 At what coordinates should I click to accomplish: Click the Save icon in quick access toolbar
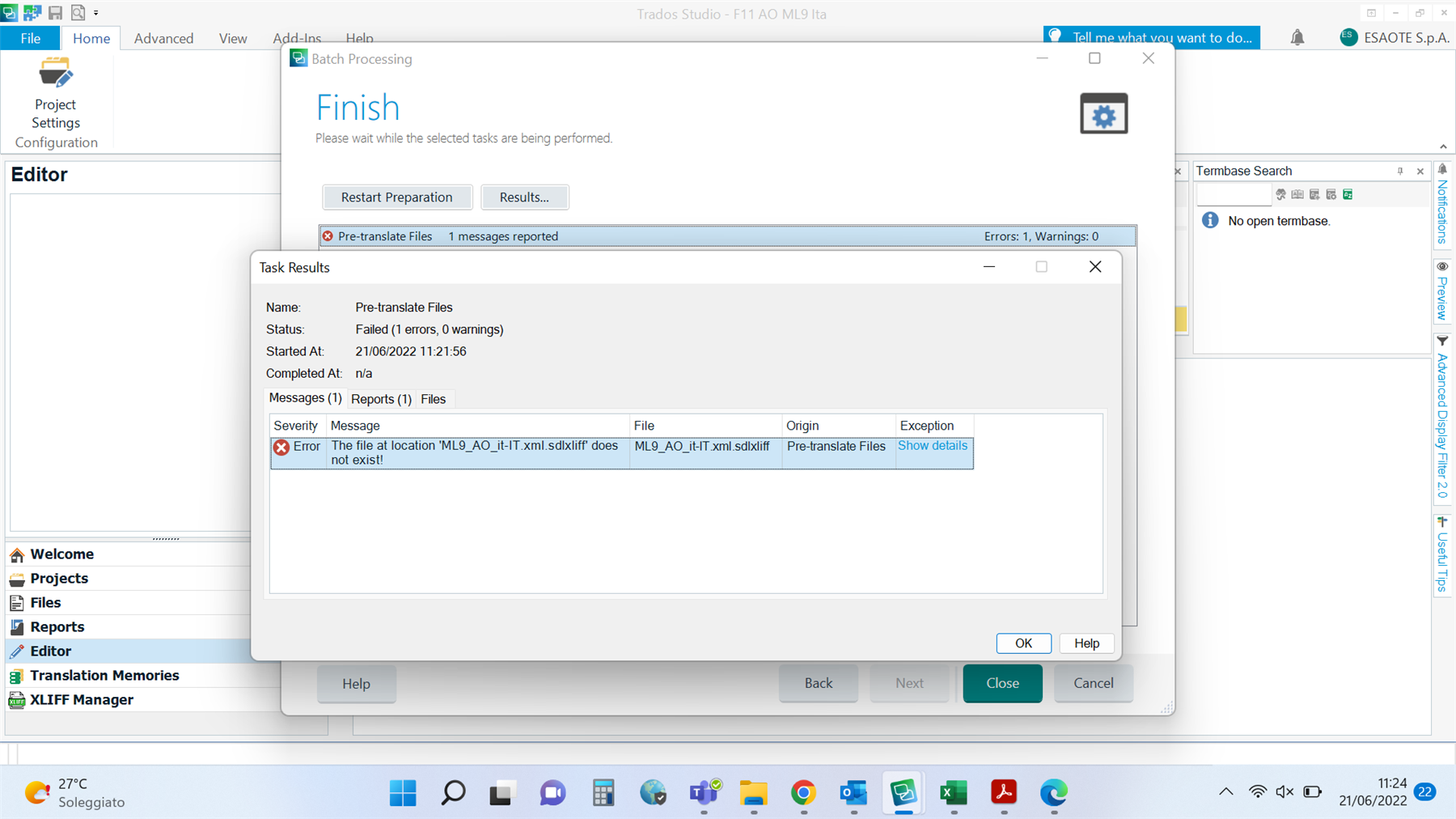click(x=55, y=12)
